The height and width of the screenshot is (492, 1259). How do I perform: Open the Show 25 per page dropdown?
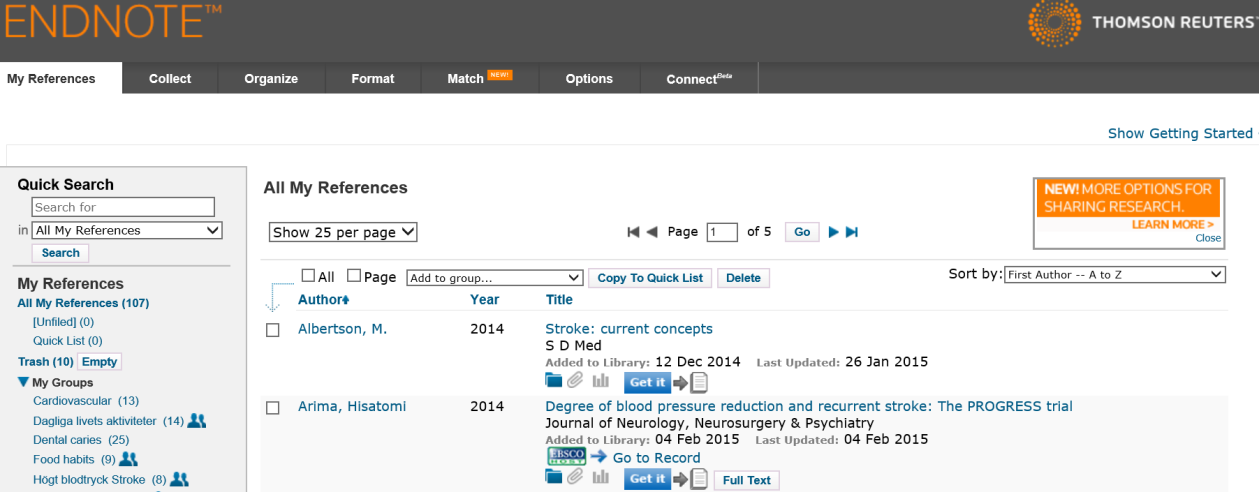(x=343, y=232)
